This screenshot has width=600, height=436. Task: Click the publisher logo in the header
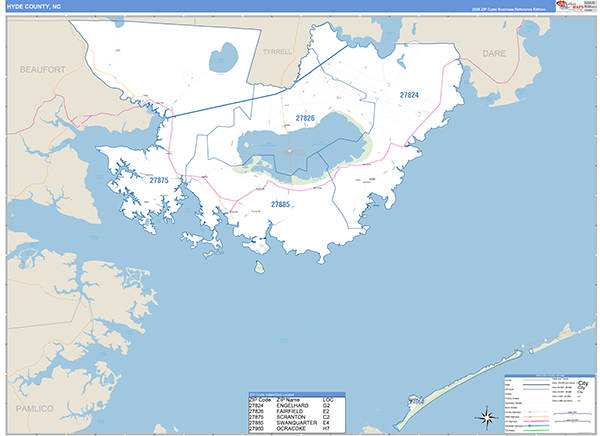tap(570, 5)
